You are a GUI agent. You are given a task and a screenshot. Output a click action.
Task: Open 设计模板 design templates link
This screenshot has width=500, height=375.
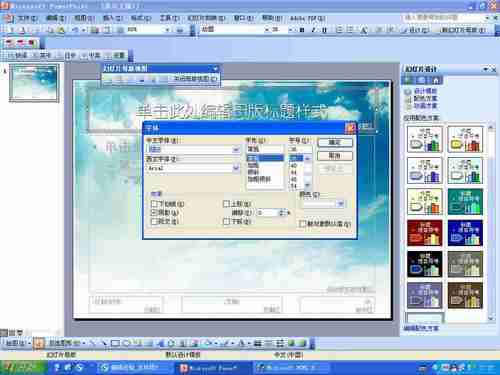425,91
